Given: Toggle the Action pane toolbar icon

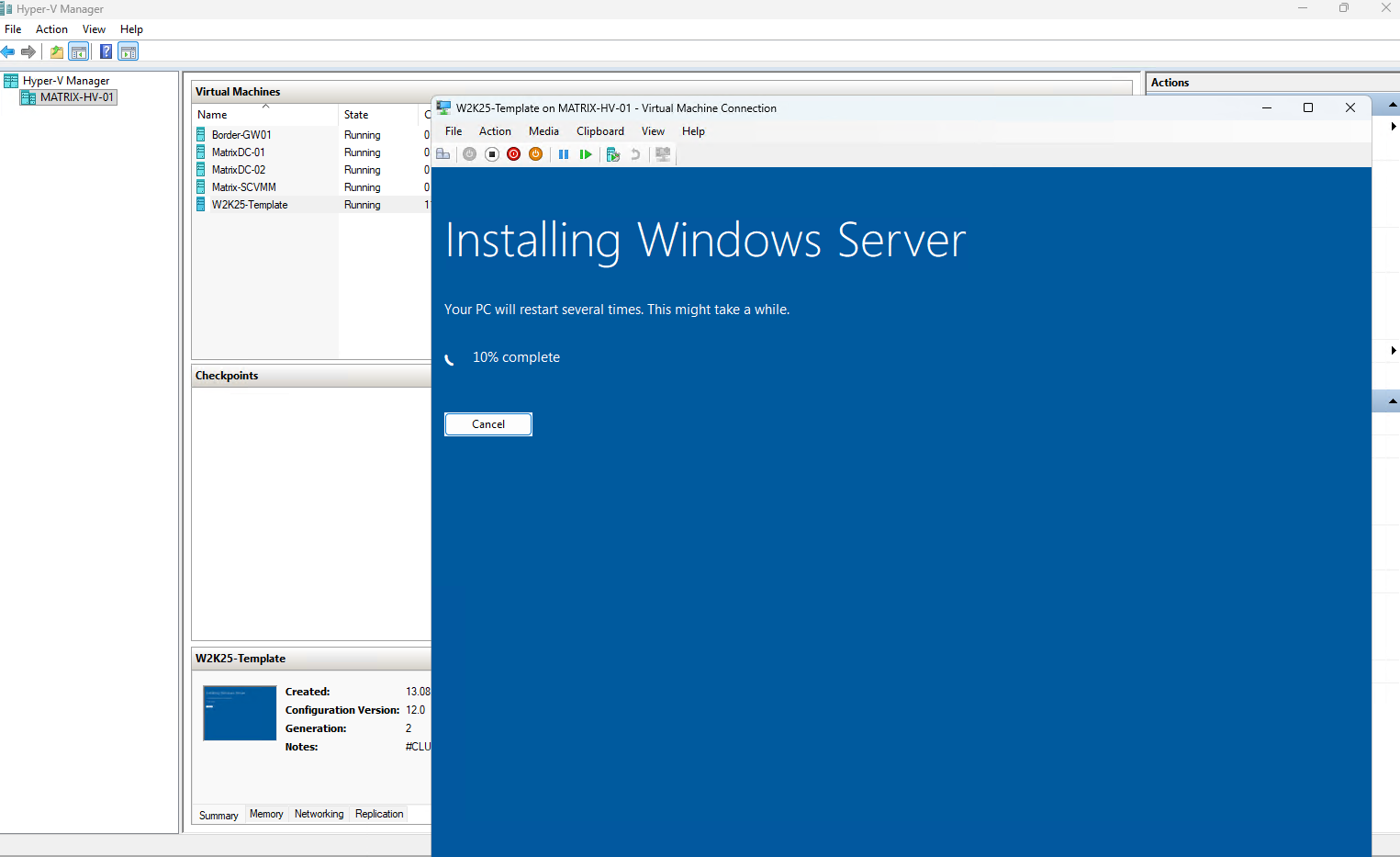Looking at the screenshot, I should 129,51.
